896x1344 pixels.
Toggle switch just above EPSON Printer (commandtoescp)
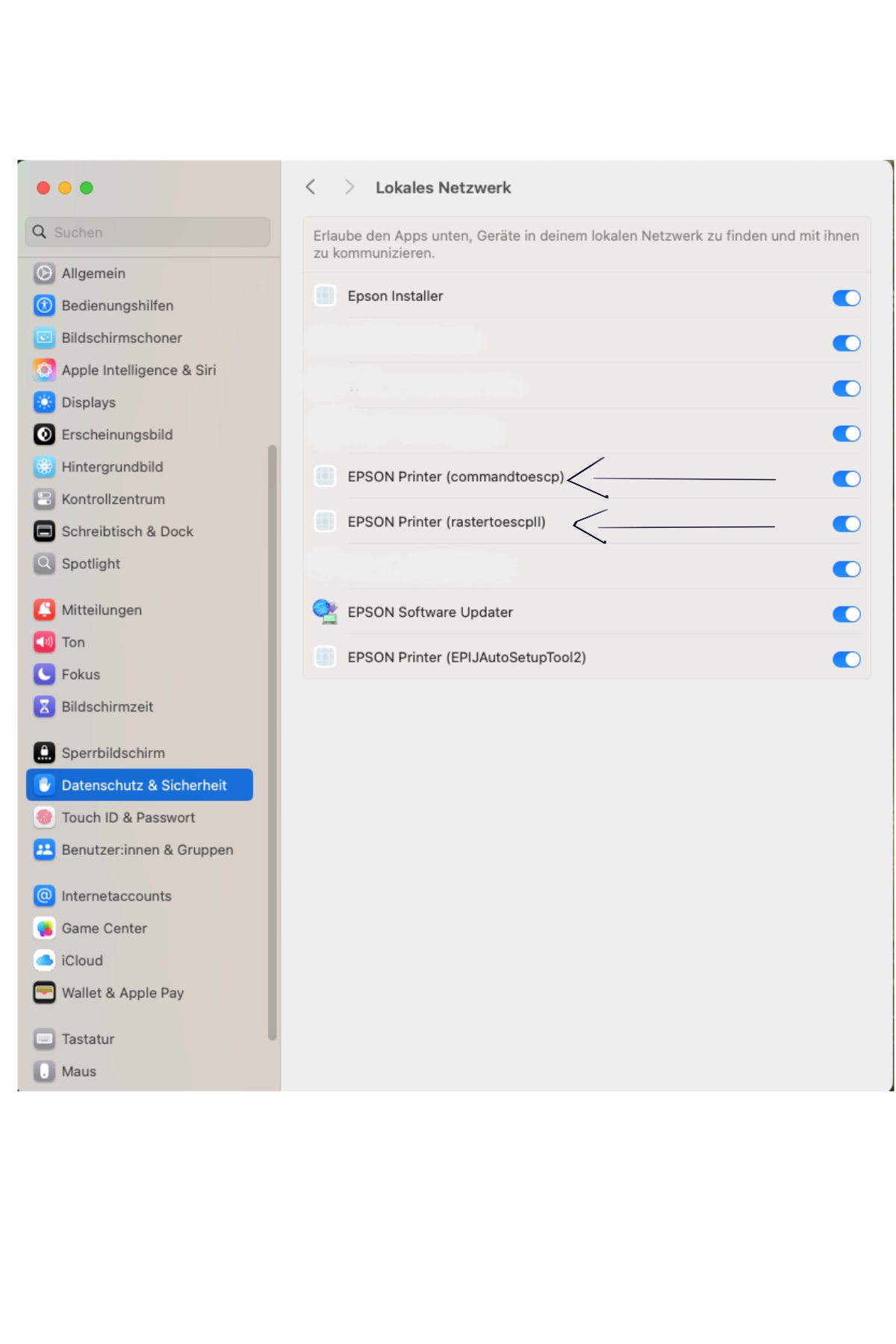[847, 434]
